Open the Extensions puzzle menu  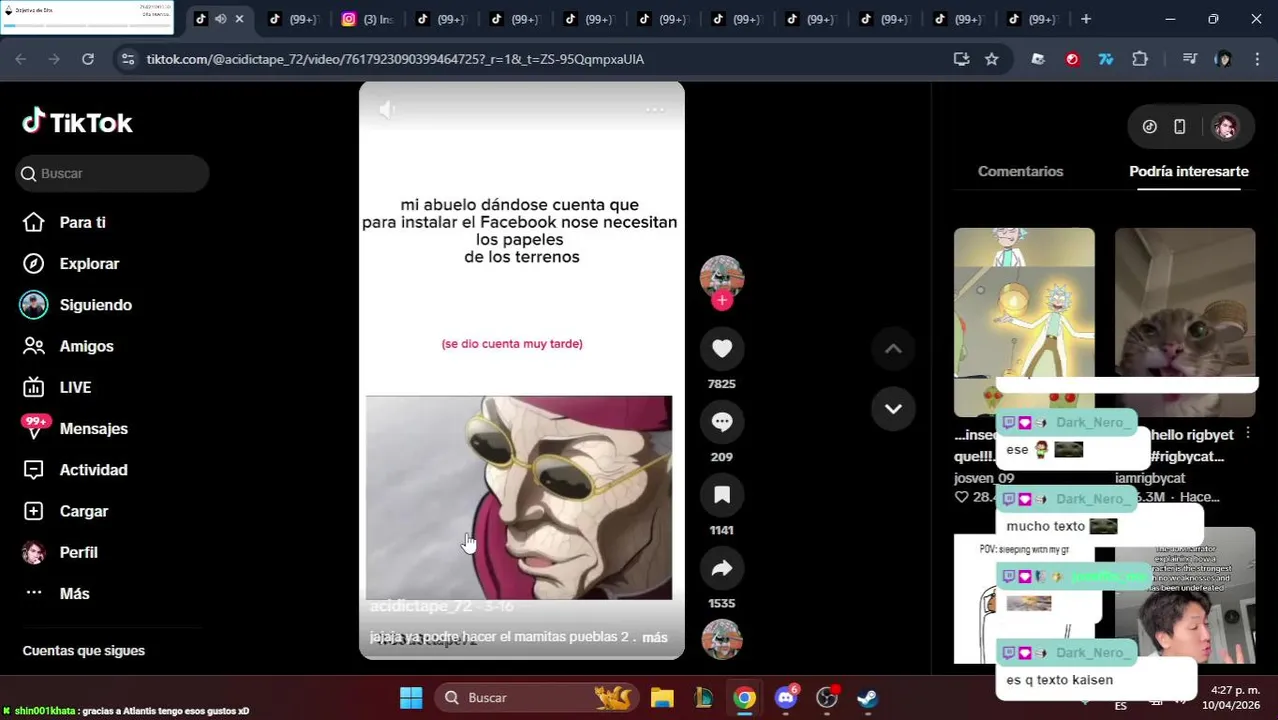click(1140, 59)
